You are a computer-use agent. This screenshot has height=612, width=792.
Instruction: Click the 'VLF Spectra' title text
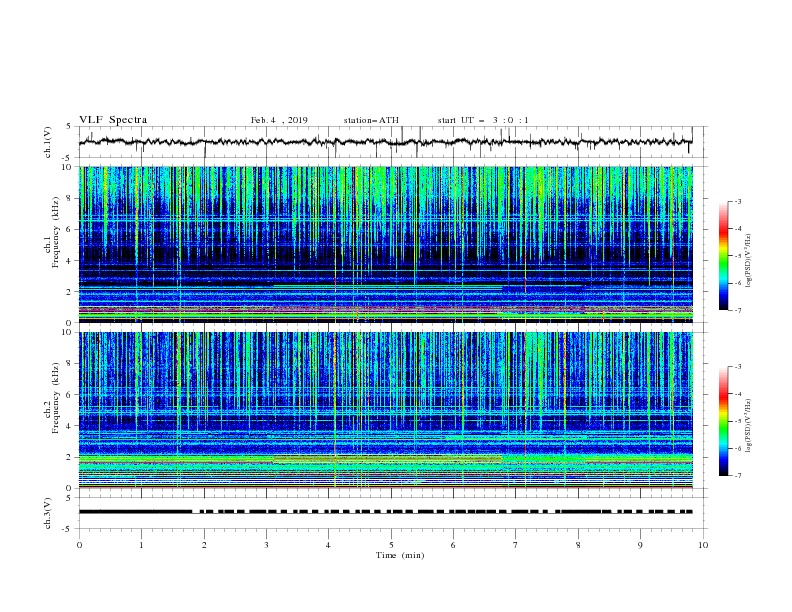pyautogui.click(x=113, y=120)
